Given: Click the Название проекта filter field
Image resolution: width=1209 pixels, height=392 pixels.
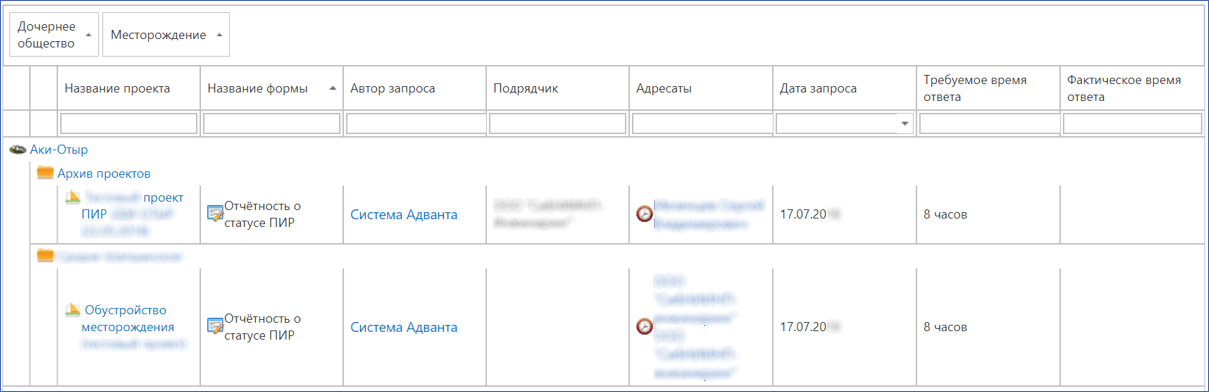Looking at the screenshot, I should (129, 124).
